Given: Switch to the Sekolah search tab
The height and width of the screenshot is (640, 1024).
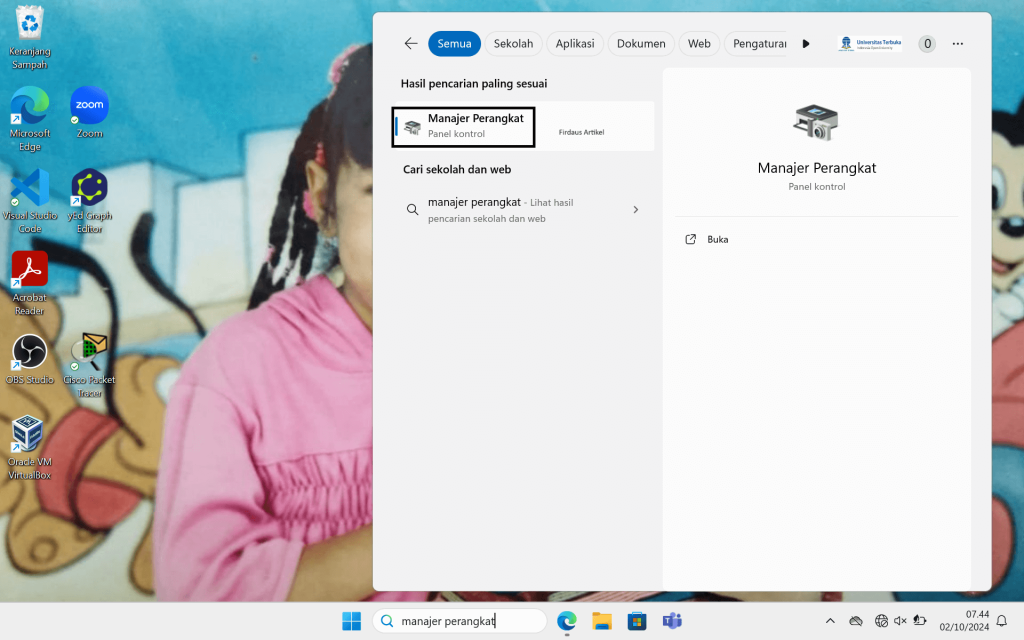Looking at the screenshot, I should pos(513,43).
